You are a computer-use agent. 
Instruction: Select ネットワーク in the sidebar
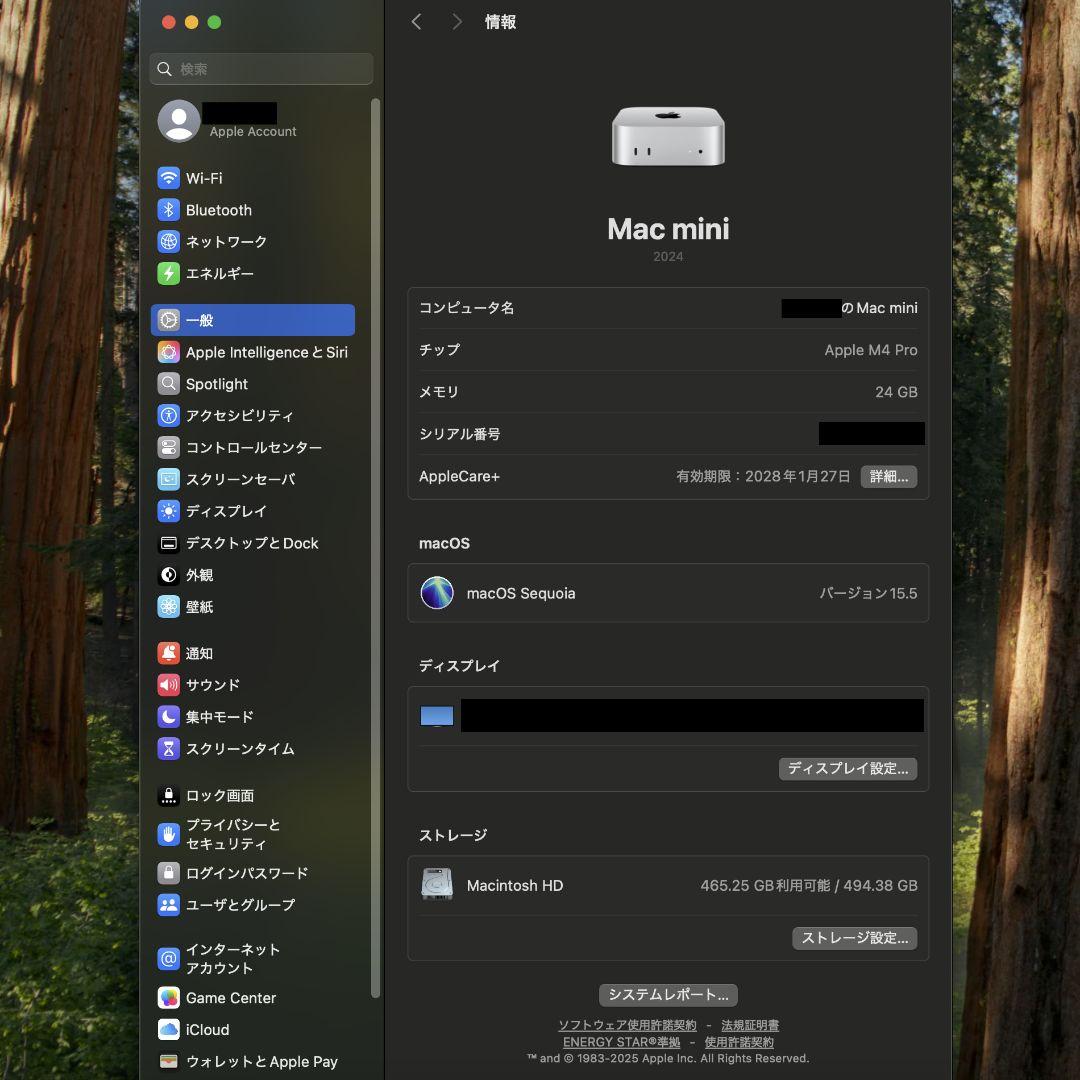226,241
